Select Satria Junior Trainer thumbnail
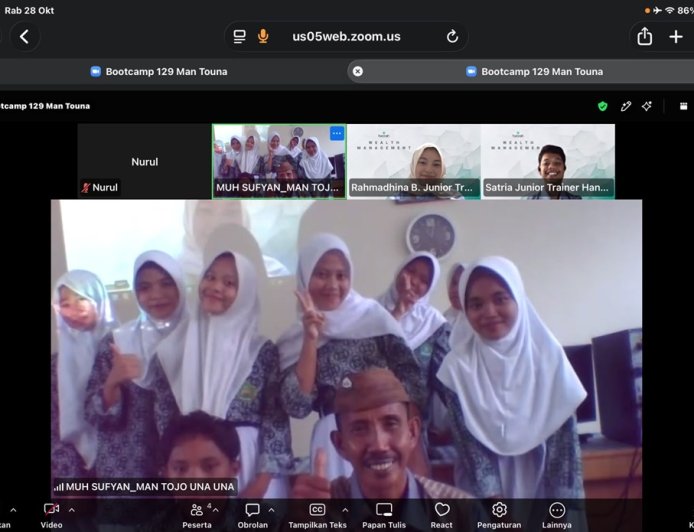The height and width of the screenshot is (532, 694). point(548,161)
